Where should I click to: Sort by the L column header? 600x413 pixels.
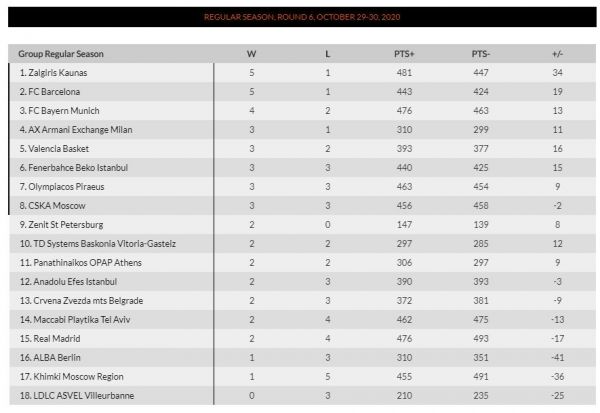tap(327, 53)
